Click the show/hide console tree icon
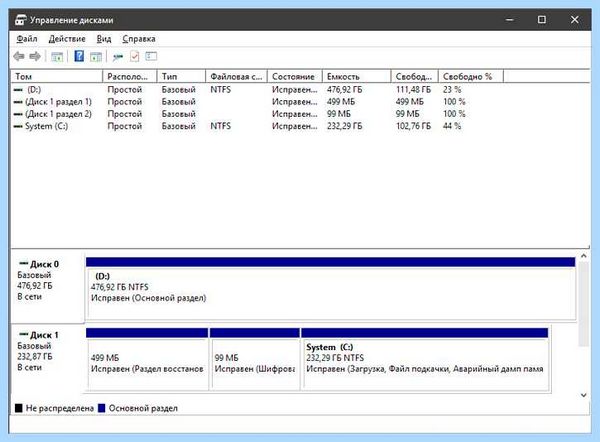This screenshot has width=600, height=442. (57, 57)
